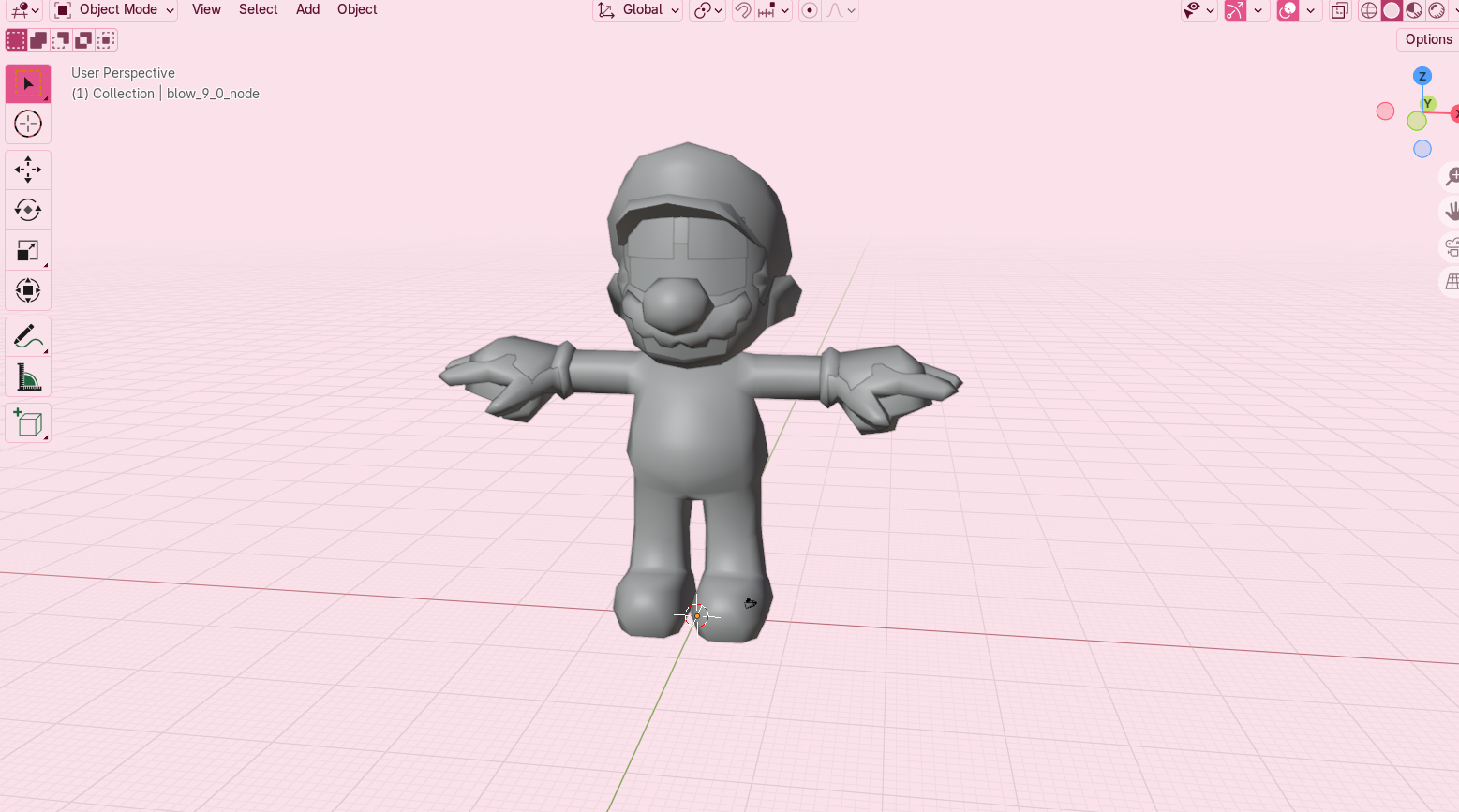Set selection mode to extend selection
Image resolution: width=1459 pixels, height=812 pixels.
38,40
